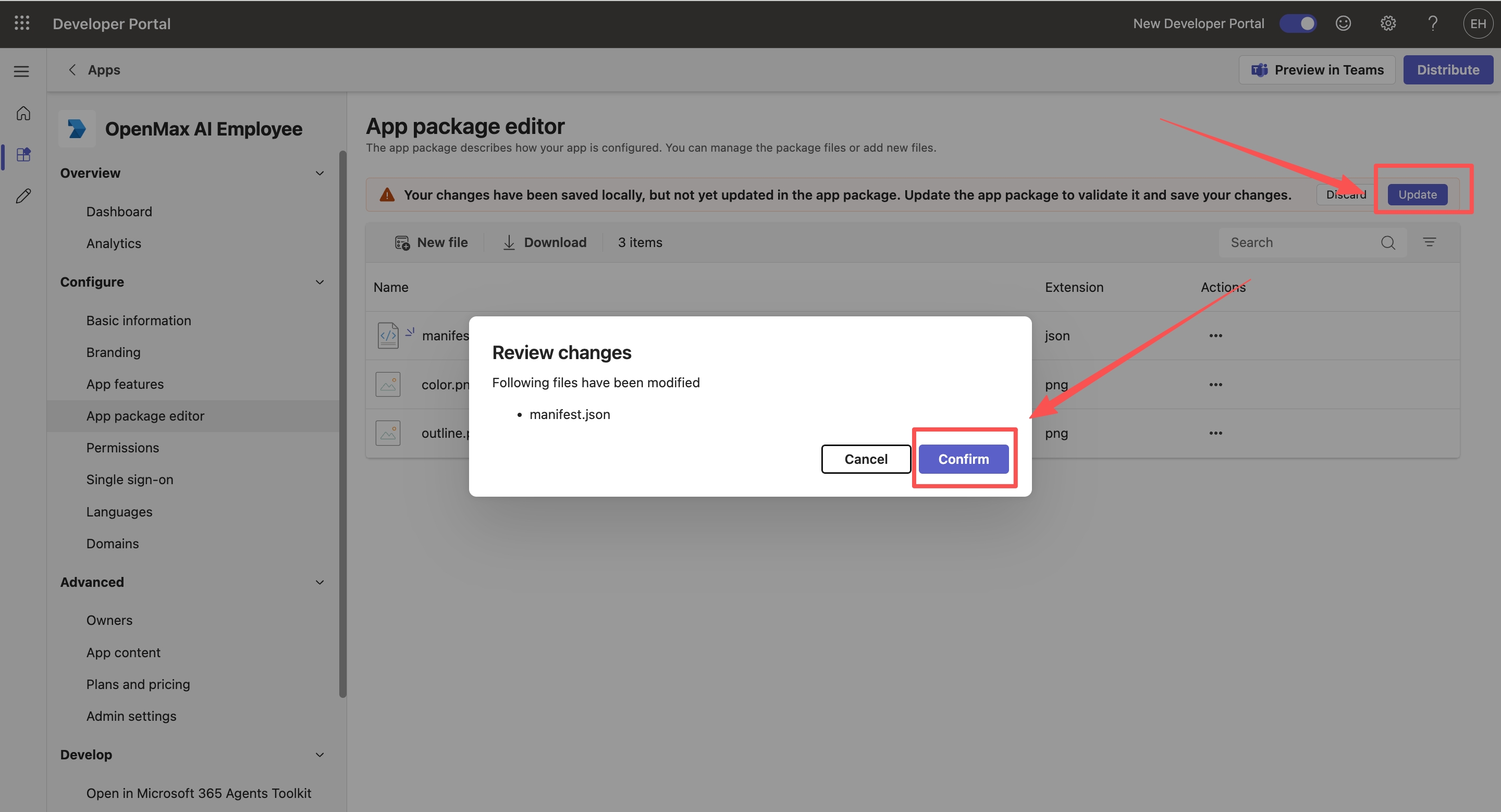Click the Apps breadcrumb link
Viewport: 1501px width, 812px height.
[104, 70]
